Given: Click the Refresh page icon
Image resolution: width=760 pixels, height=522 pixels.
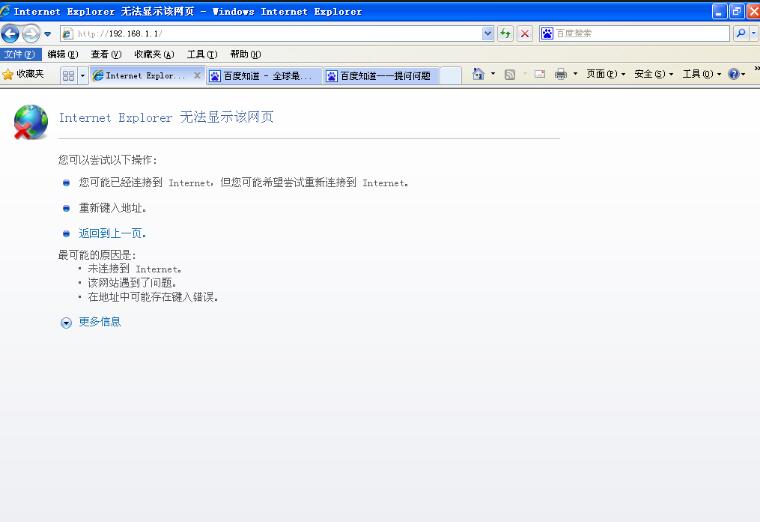Looking at the screenshot, I should click(x=506, y=33).
